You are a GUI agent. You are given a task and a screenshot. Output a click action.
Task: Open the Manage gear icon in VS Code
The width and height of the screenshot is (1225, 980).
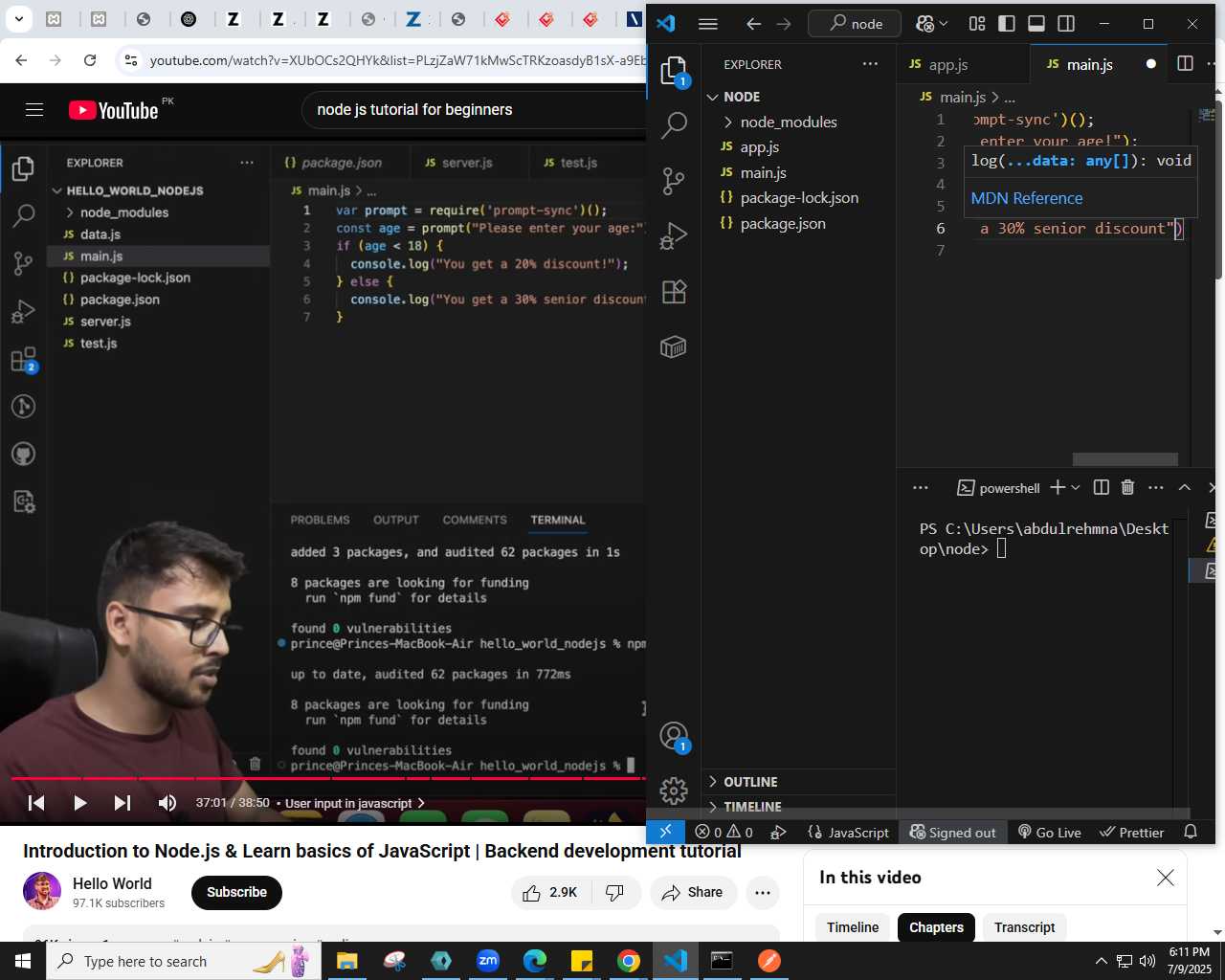click(x=674, y=791)
